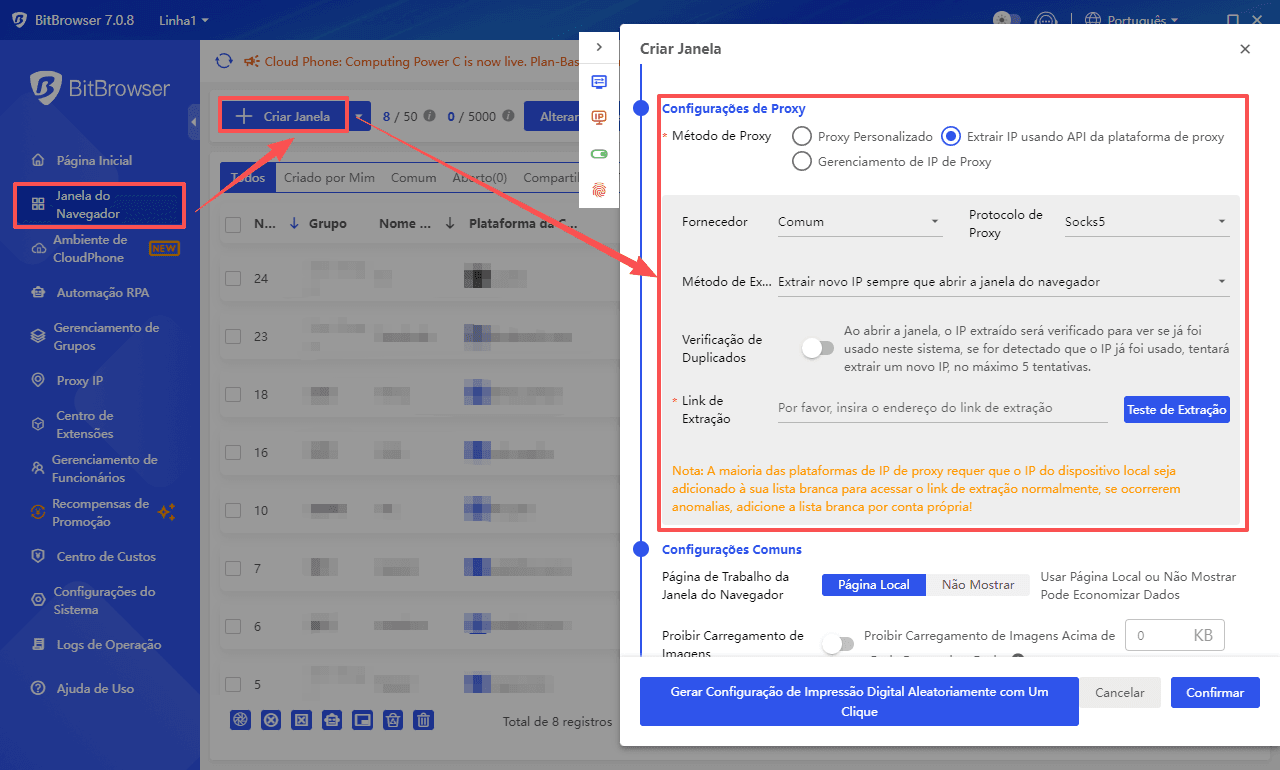1280x770 pixels.
Task: Open the Fornecedor dropdown showing Comum
Action: (859, 222)
